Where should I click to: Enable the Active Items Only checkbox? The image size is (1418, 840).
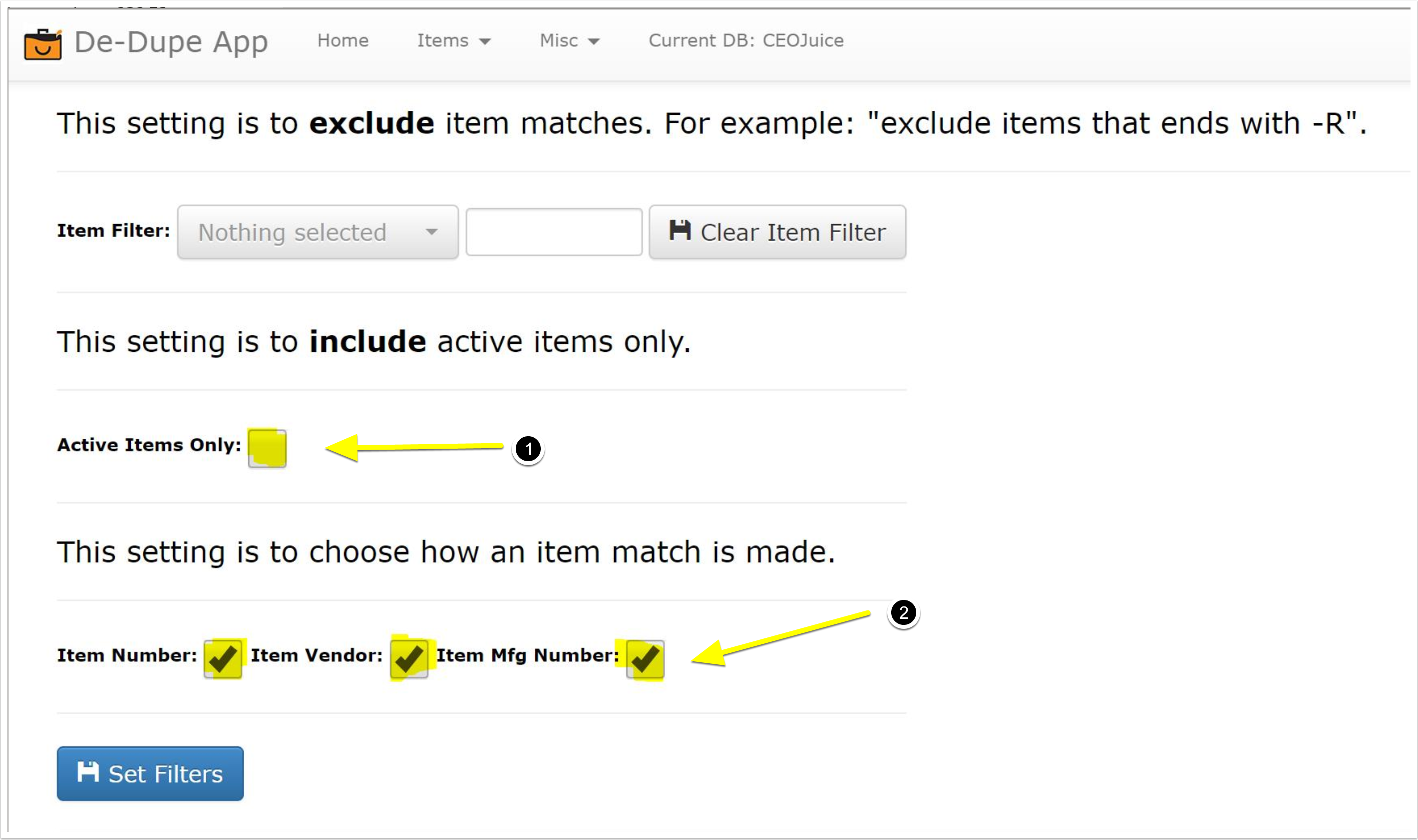pyautogui.click(x=267, y=448)
